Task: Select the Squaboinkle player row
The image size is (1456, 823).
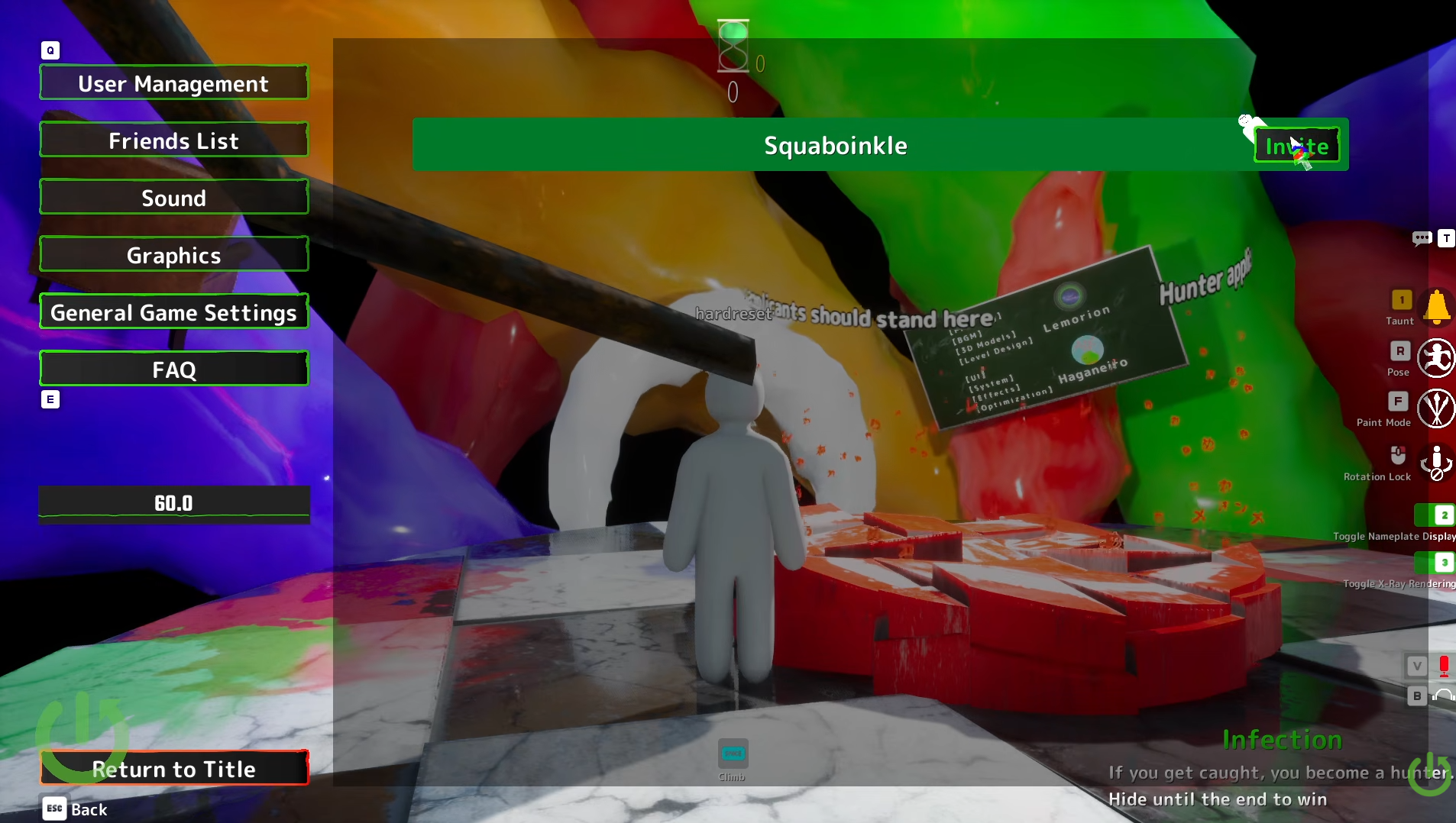Action: (881, 144)
